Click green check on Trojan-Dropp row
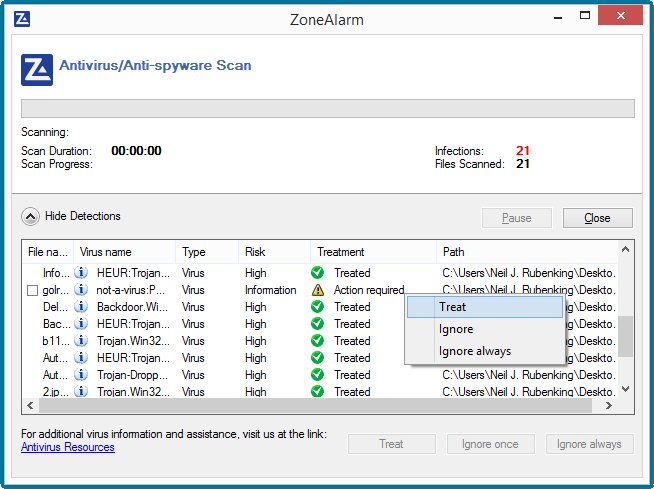Screen dimensions: 654x489 pyautogui.click(x=317, y=375)
